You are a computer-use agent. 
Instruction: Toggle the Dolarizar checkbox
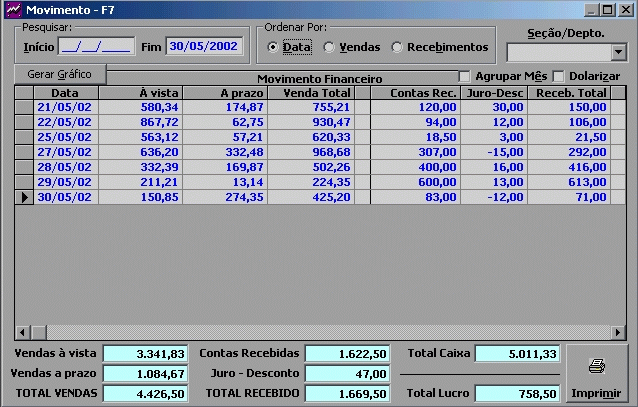pyautogui.click(x=558, y=77)
